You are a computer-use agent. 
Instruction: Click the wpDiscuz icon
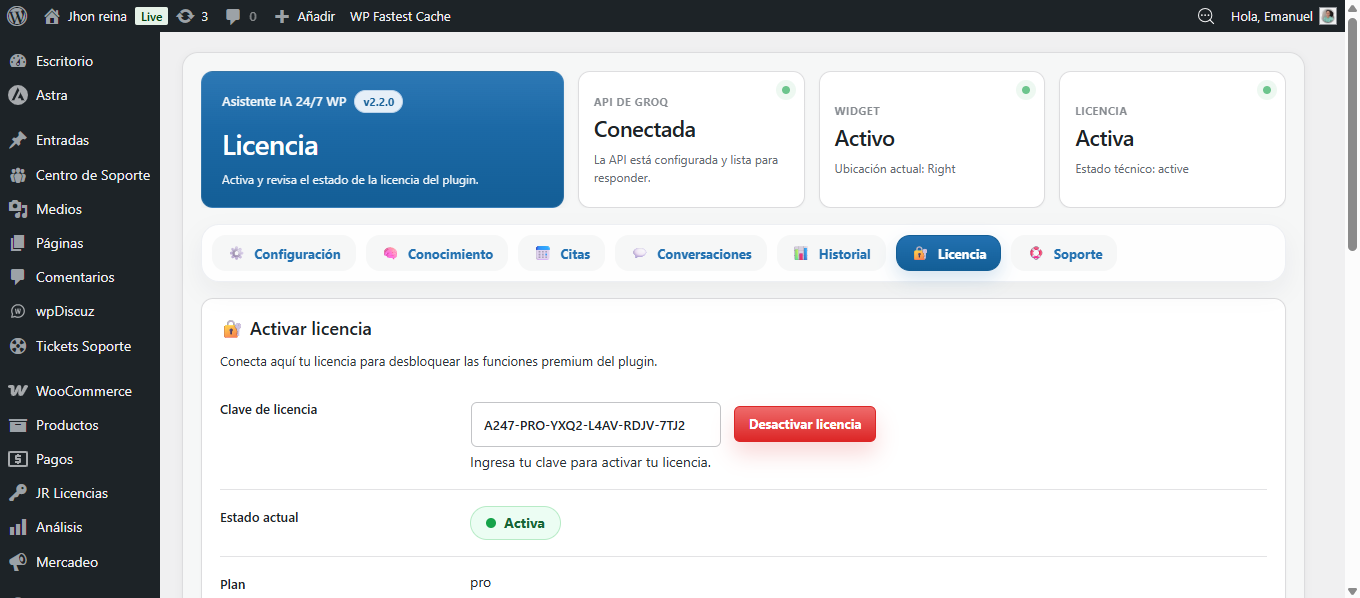click(x=18, y=311)
